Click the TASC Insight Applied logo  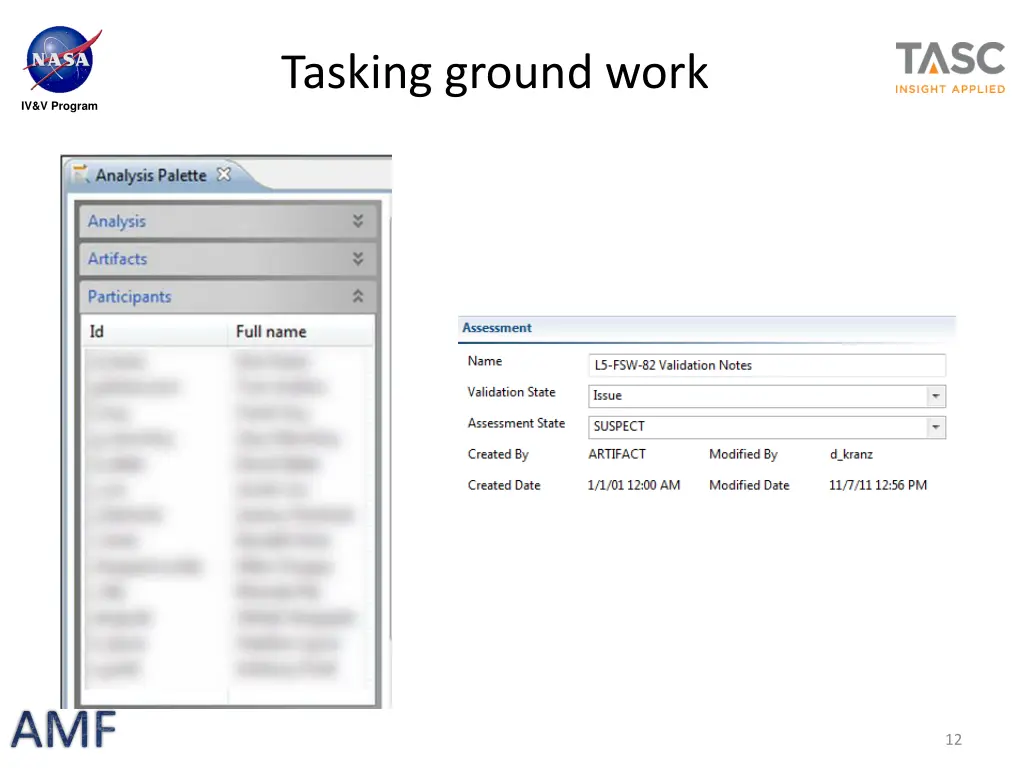949,68
